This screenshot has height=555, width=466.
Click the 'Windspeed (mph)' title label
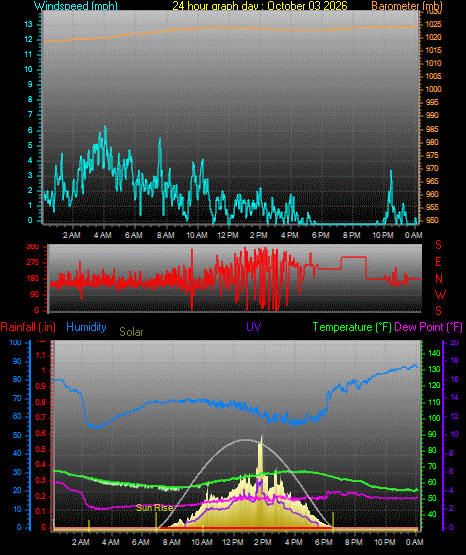pos(76,6)
